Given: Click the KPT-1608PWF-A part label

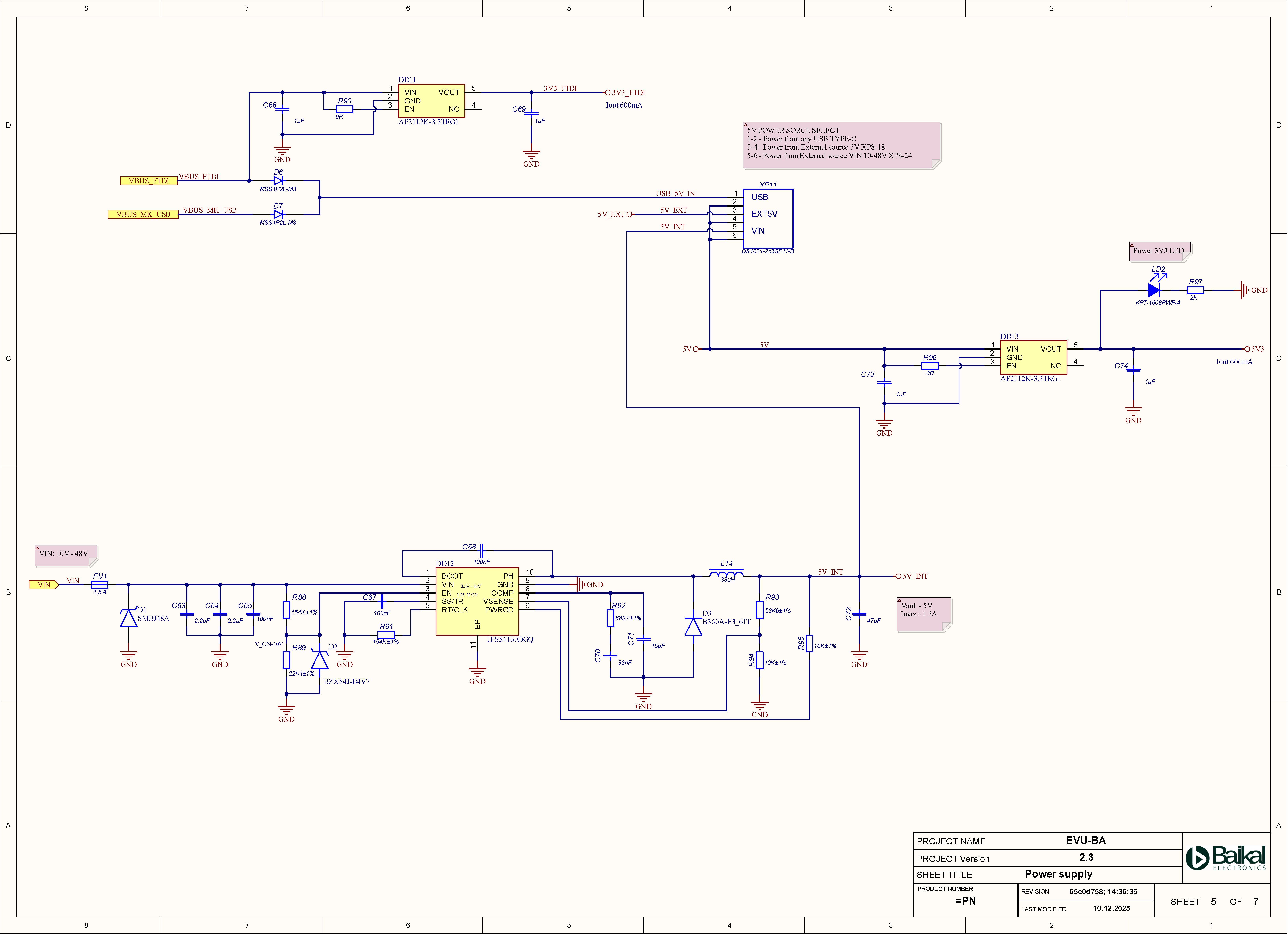Looking at the screenshot, I should click(x=1158, y=302).
